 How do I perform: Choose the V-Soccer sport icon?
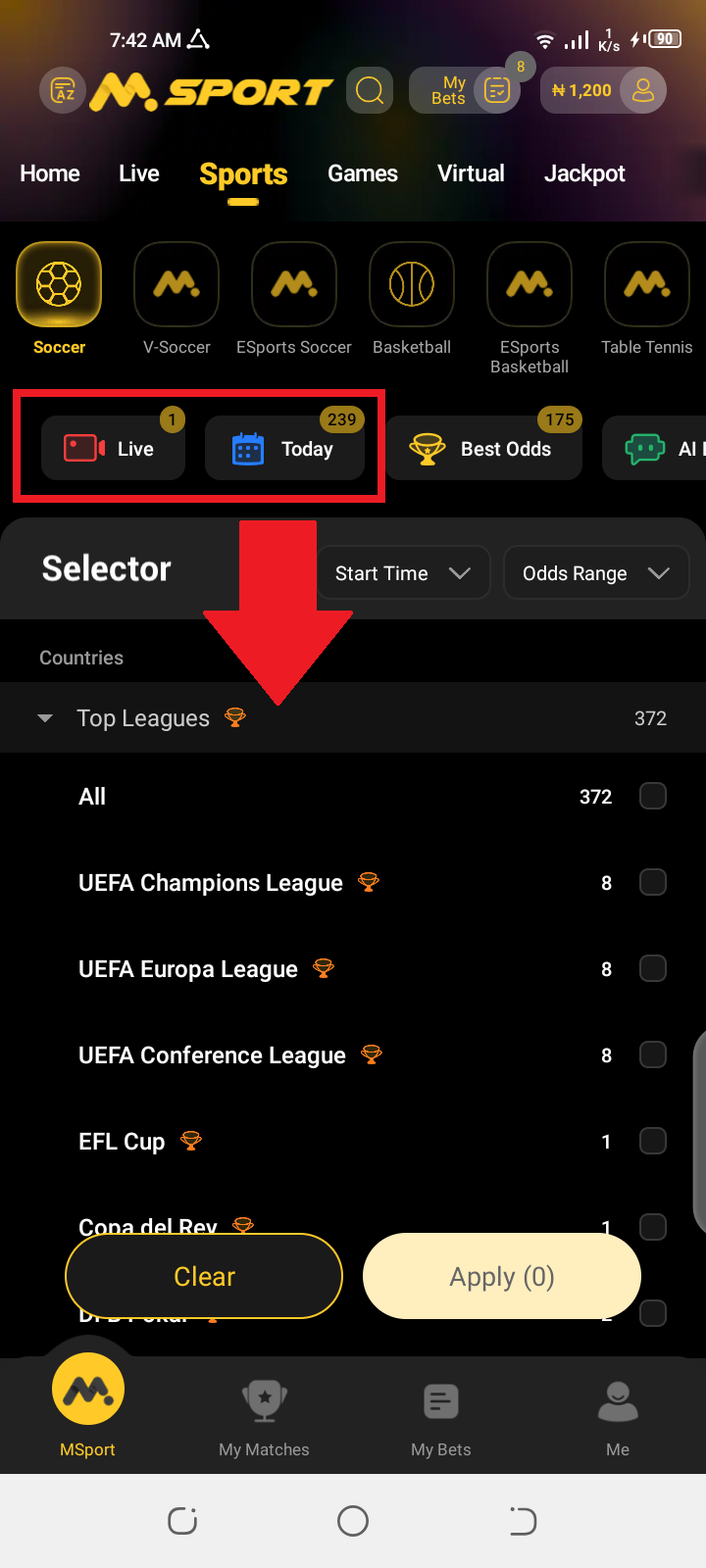coord(176,285)
